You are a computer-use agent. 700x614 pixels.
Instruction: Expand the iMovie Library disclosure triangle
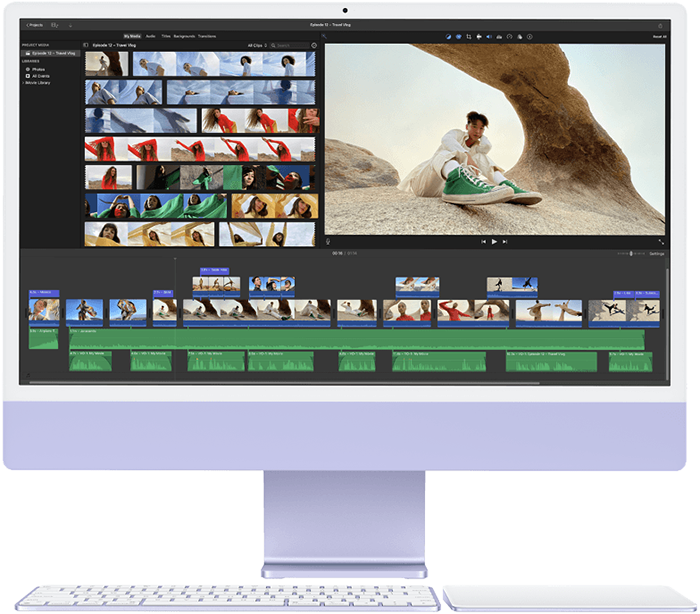[x=24, y=82]
